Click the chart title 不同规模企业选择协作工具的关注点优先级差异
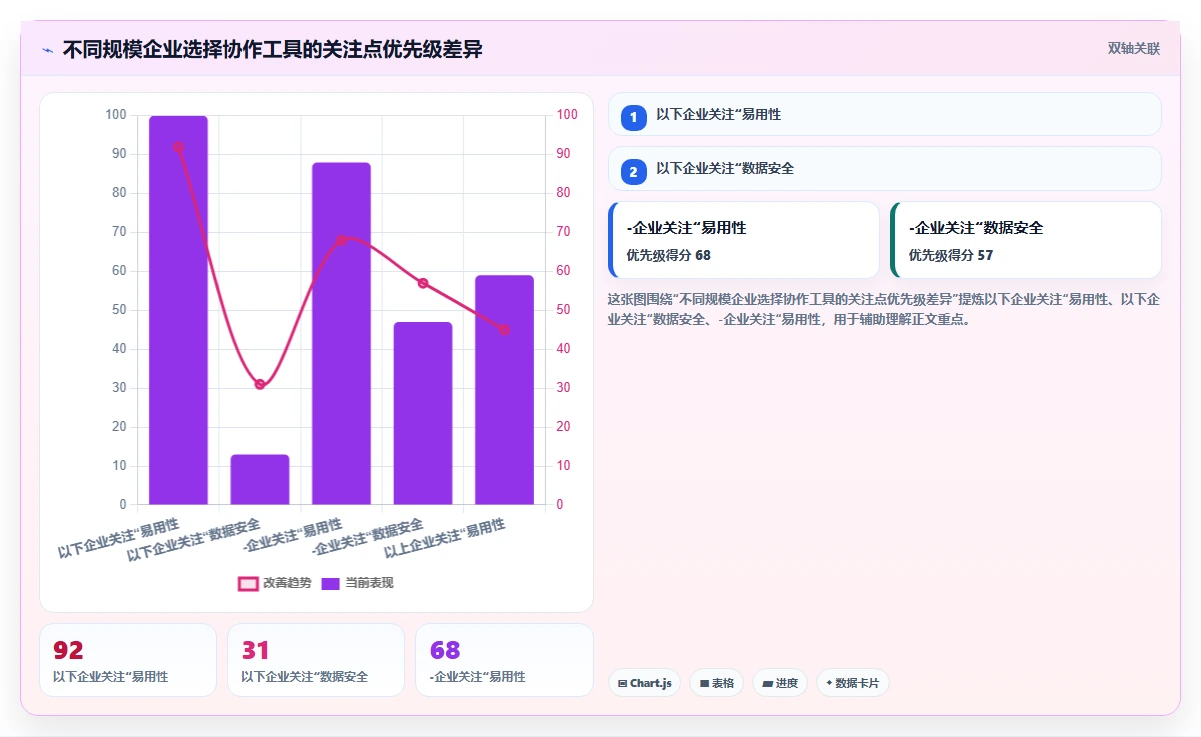The image size is (1201, 737). tap(273, 49)
